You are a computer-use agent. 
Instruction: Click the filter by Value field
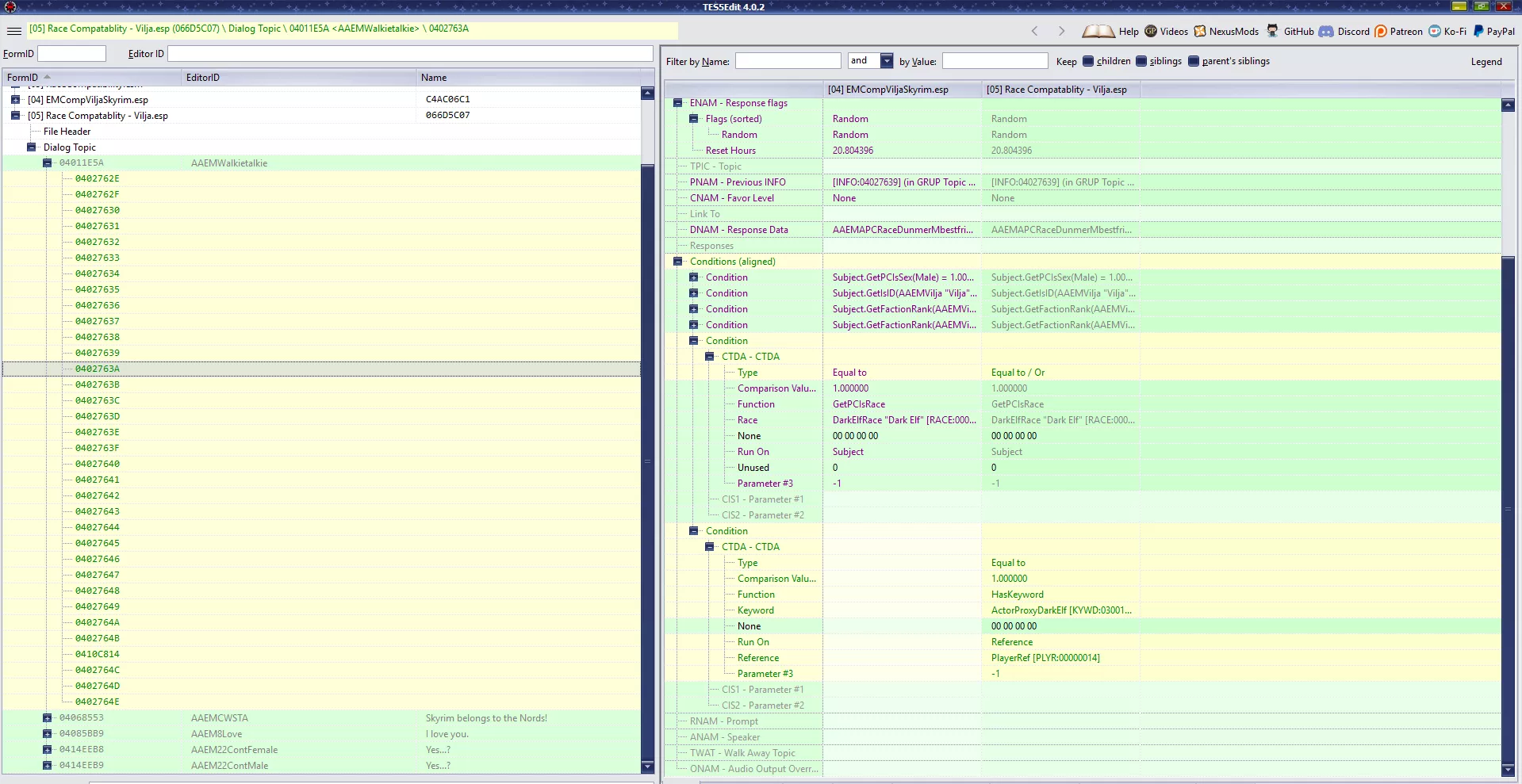[995, 61]
